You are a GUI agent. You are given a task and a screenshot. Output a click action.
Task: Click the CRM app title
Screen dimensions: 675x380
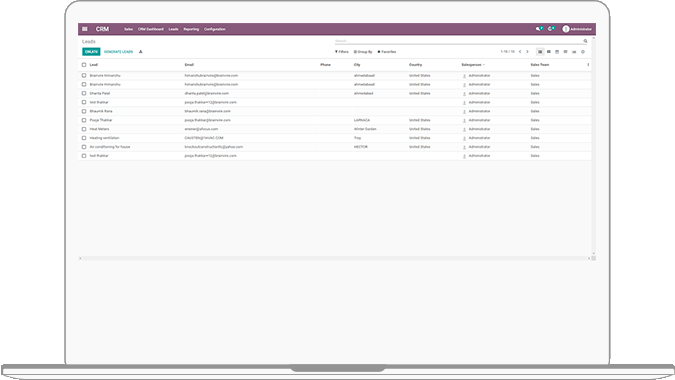point(102,29)
